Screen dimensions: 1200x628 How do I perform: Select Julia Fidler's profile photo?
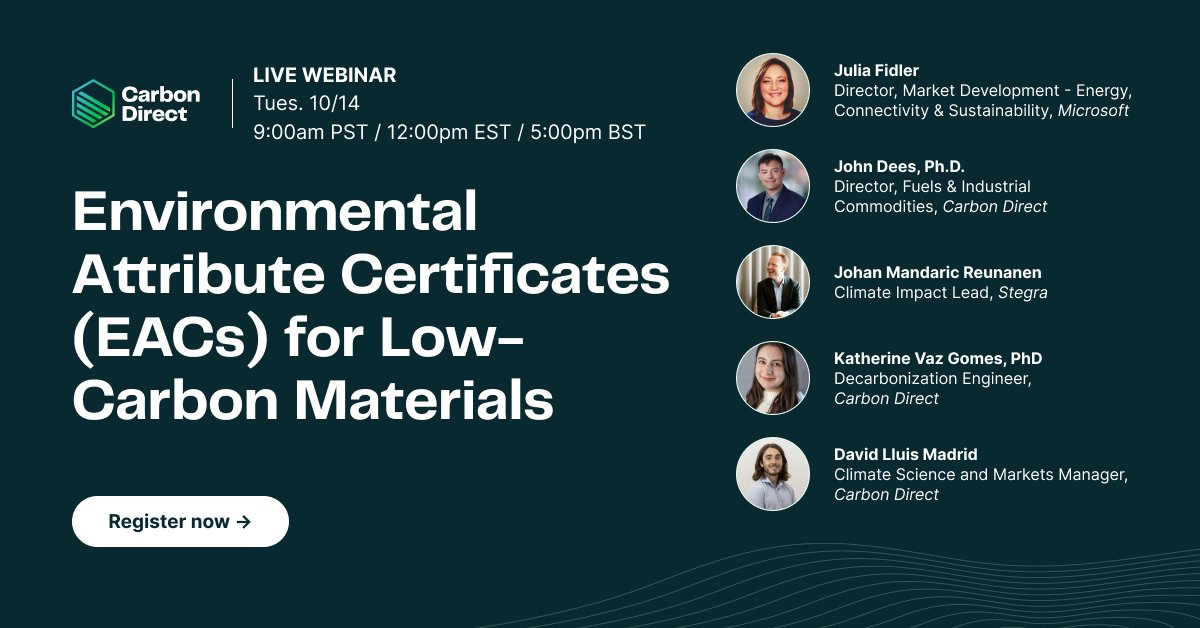click(x=773, y=89)
